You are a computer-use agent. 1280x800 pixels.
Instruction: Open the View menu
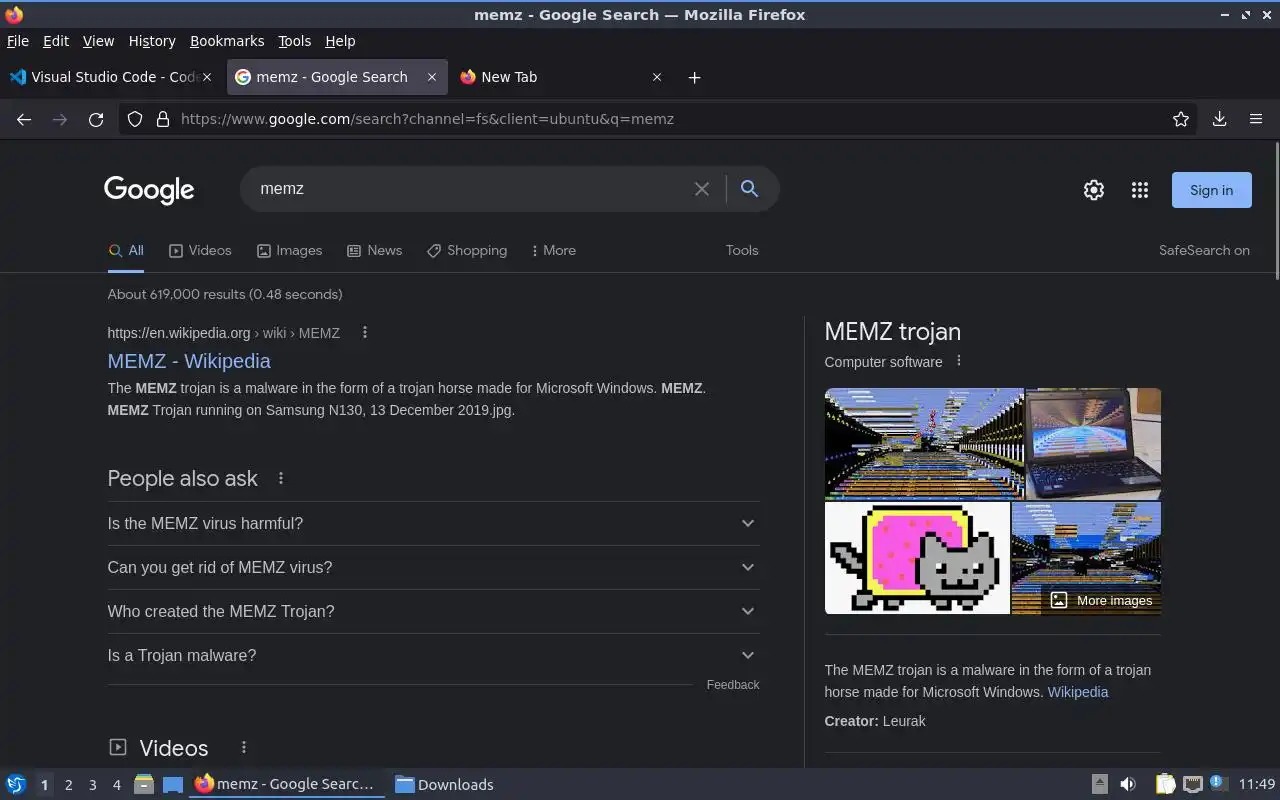98,41
